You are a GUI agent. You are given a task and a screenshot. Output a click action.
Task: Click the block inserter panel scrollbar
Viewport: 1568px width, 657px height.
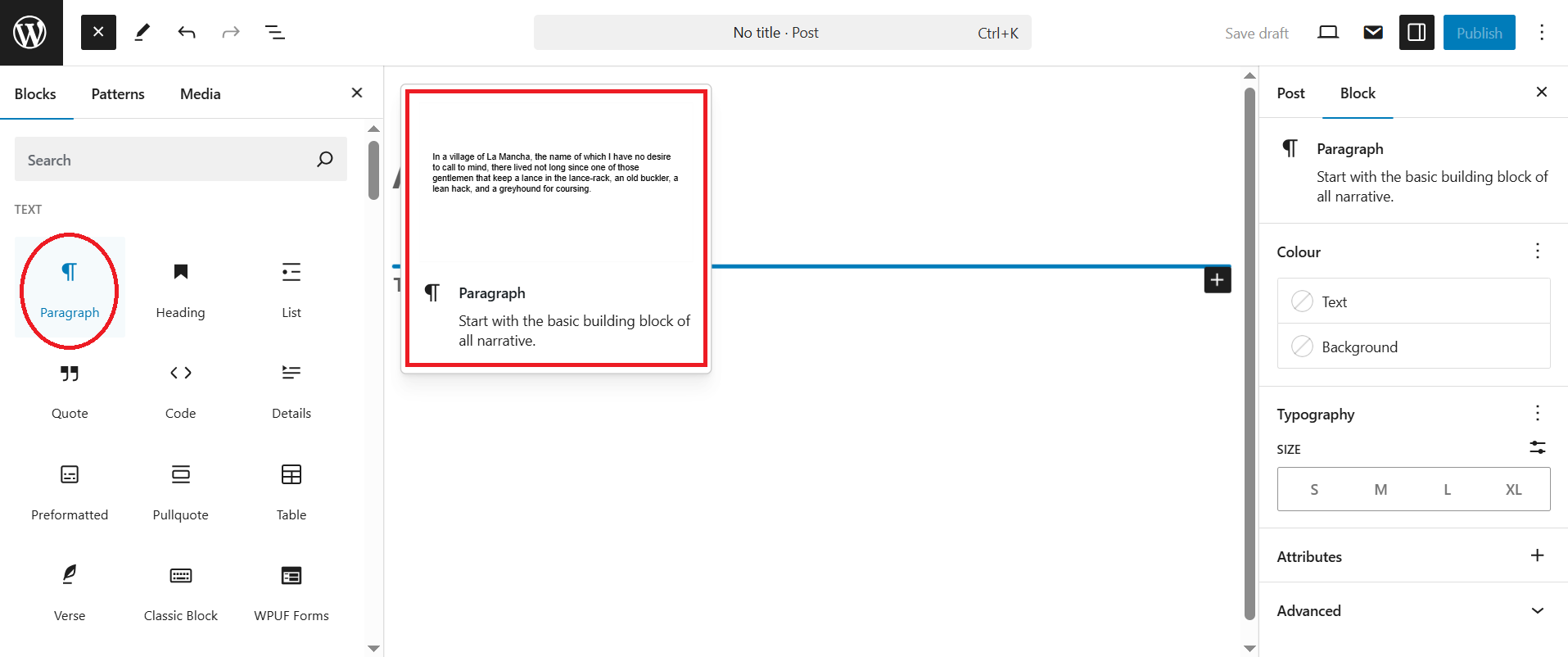tap(373, 170)
